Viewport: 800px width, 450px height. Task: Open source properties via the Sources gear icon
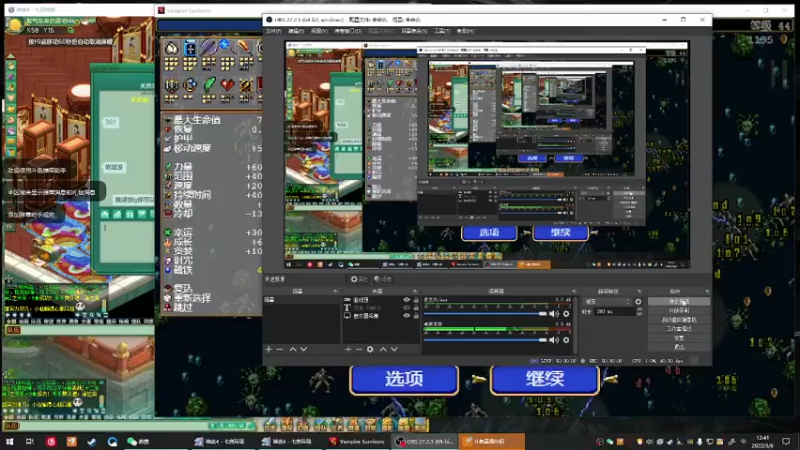click(370, 349)
